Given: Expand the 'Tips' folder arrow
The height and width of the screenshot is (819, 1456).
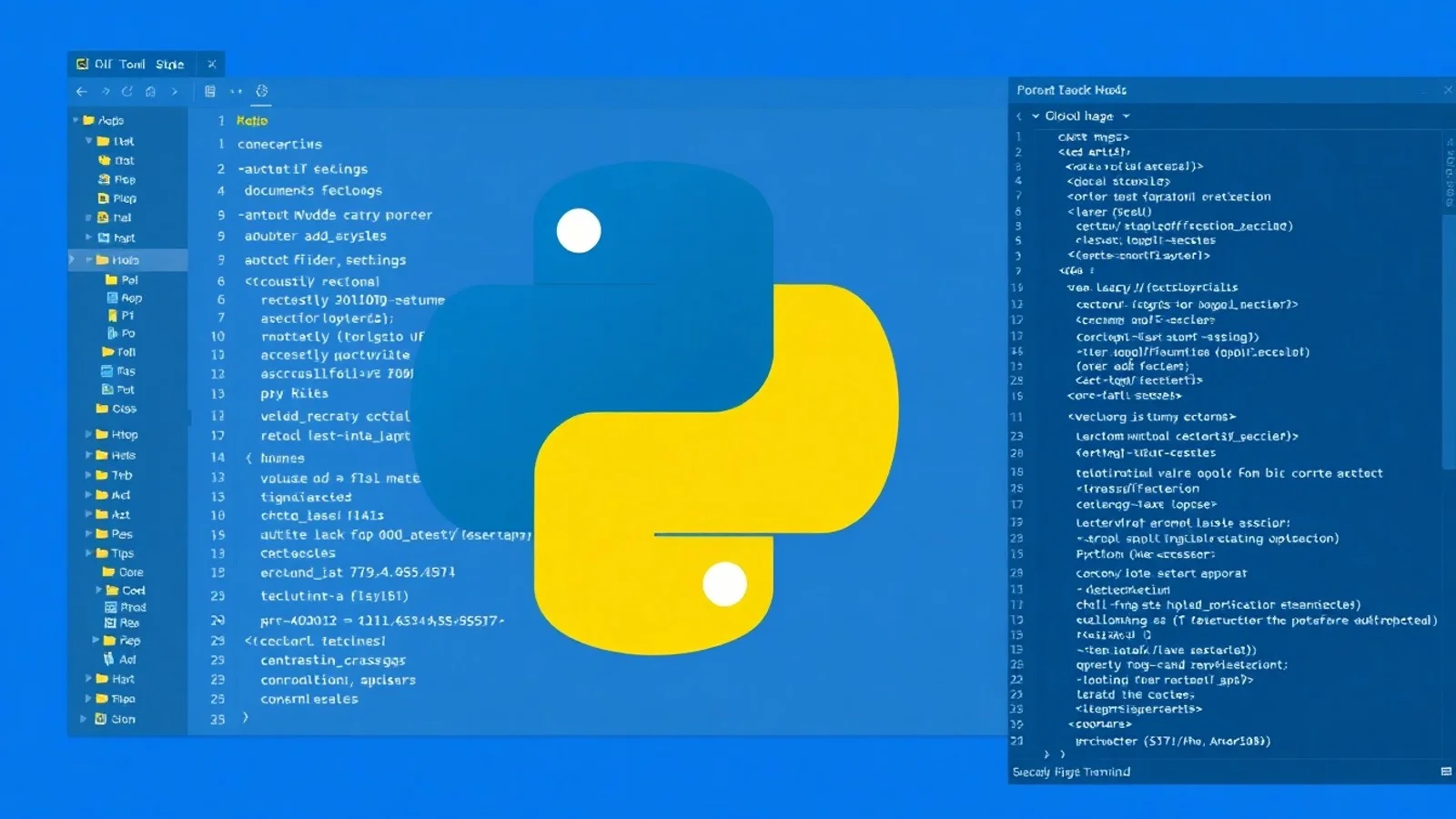Looking at the screenshot, I should click(x=89, y=553).
